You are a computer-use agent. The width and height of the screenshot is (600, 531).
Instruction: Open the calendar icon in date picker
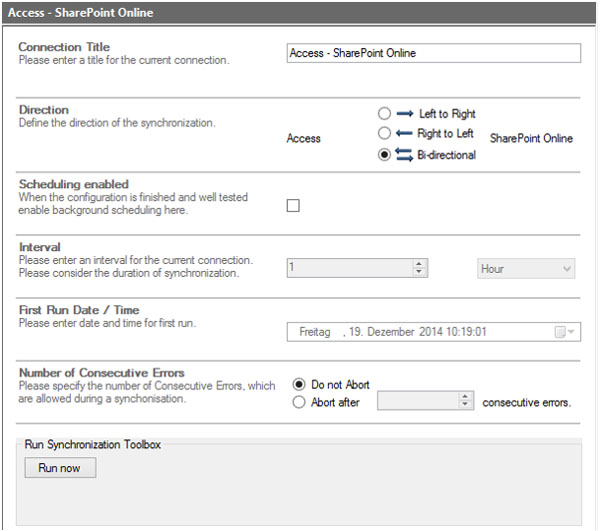561,332
